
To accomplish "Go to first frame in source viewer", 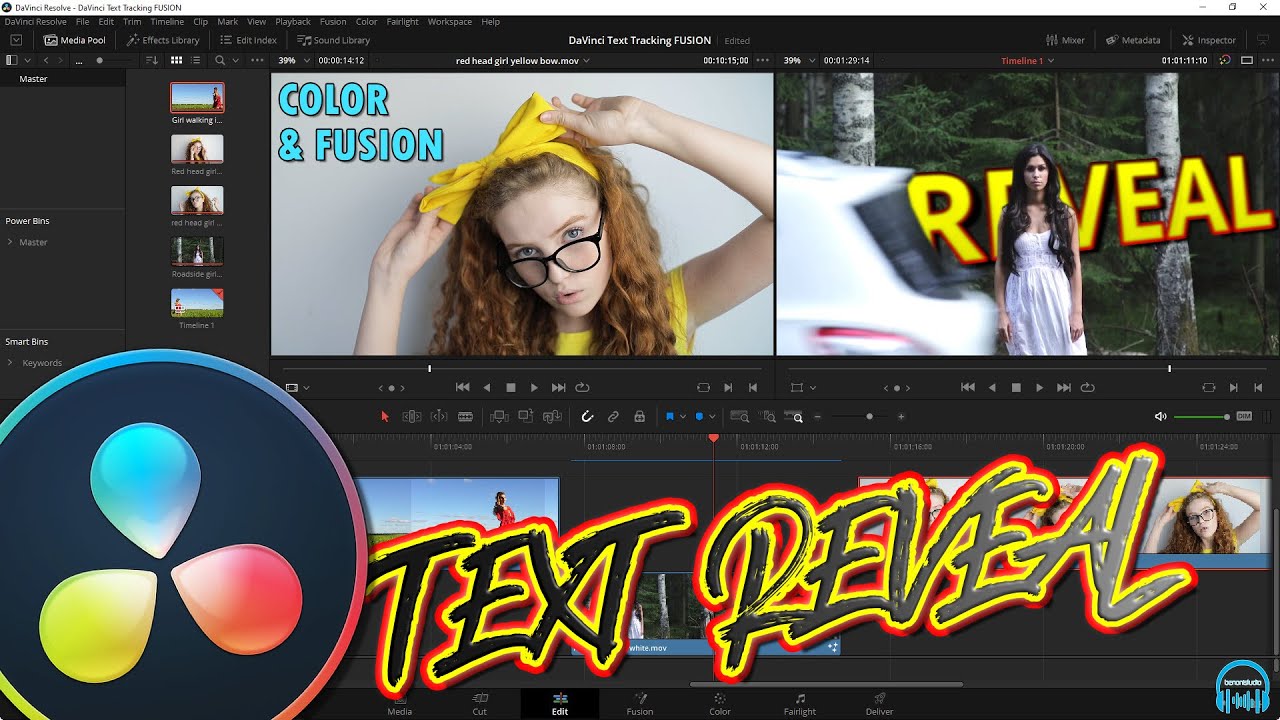I will click(x=462, y=387).
